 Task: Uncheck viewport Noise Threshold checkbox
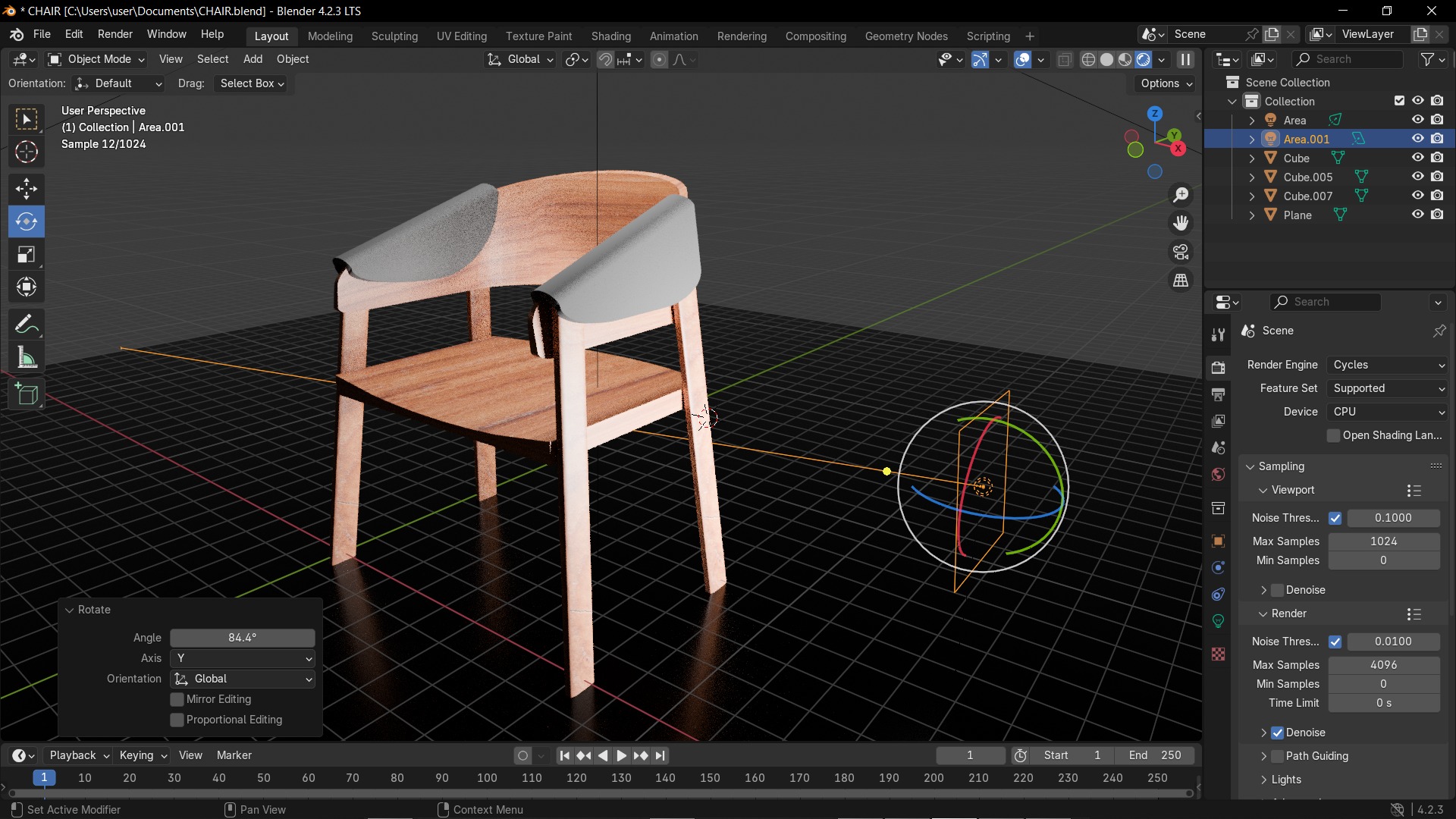tap(1335, 518)
